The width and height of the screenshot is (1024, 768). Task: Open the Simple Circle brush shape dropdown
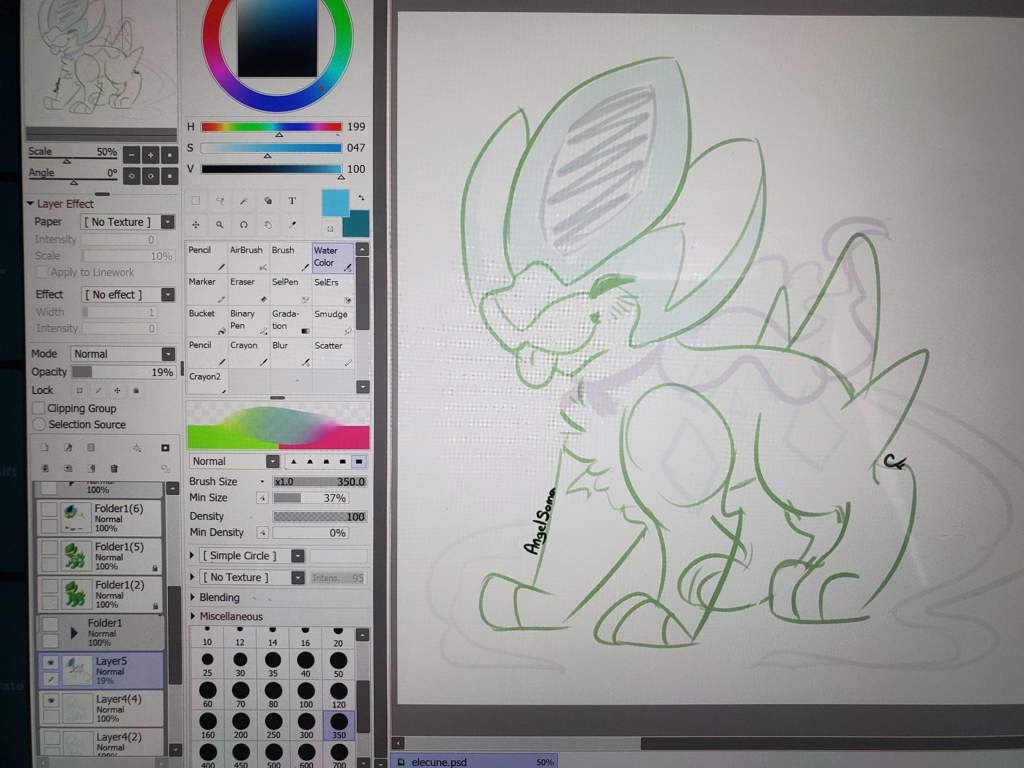click(298, 556)
